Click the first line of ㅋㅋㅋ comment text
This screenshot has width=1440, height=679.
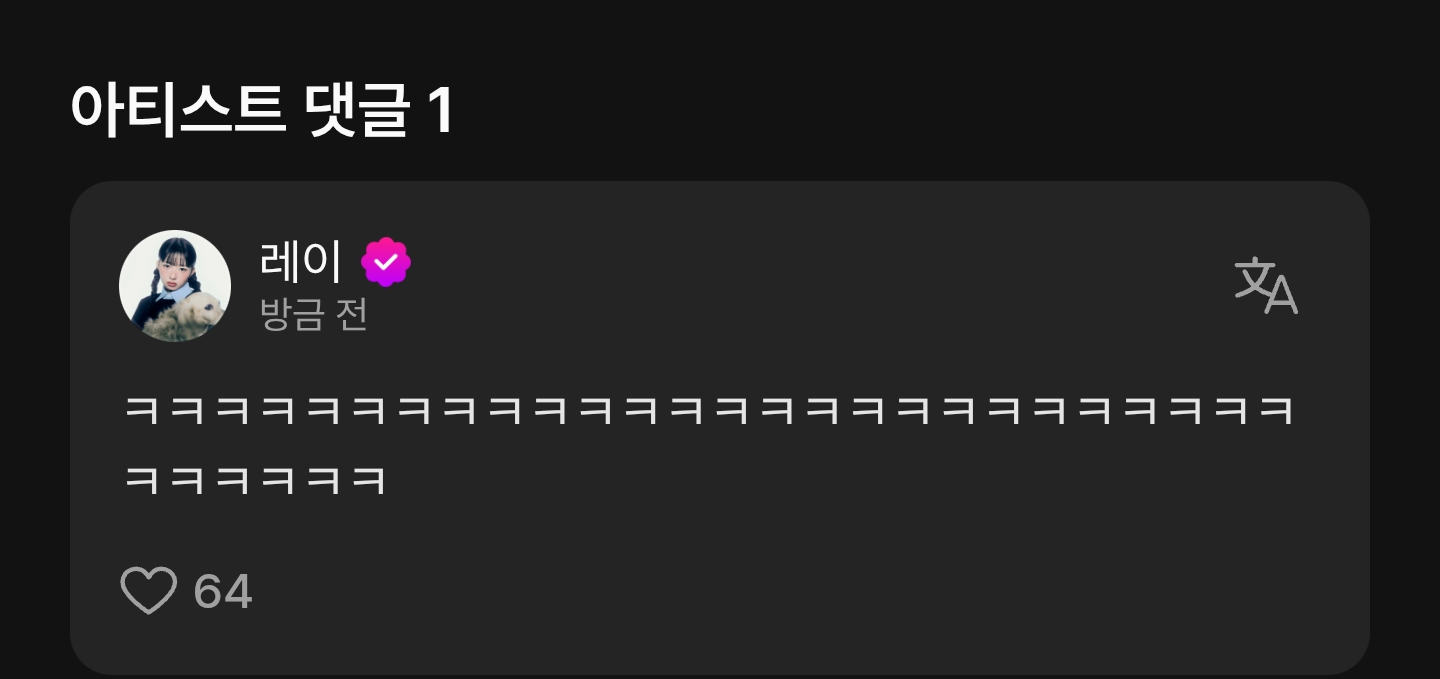tap(709, 411)
